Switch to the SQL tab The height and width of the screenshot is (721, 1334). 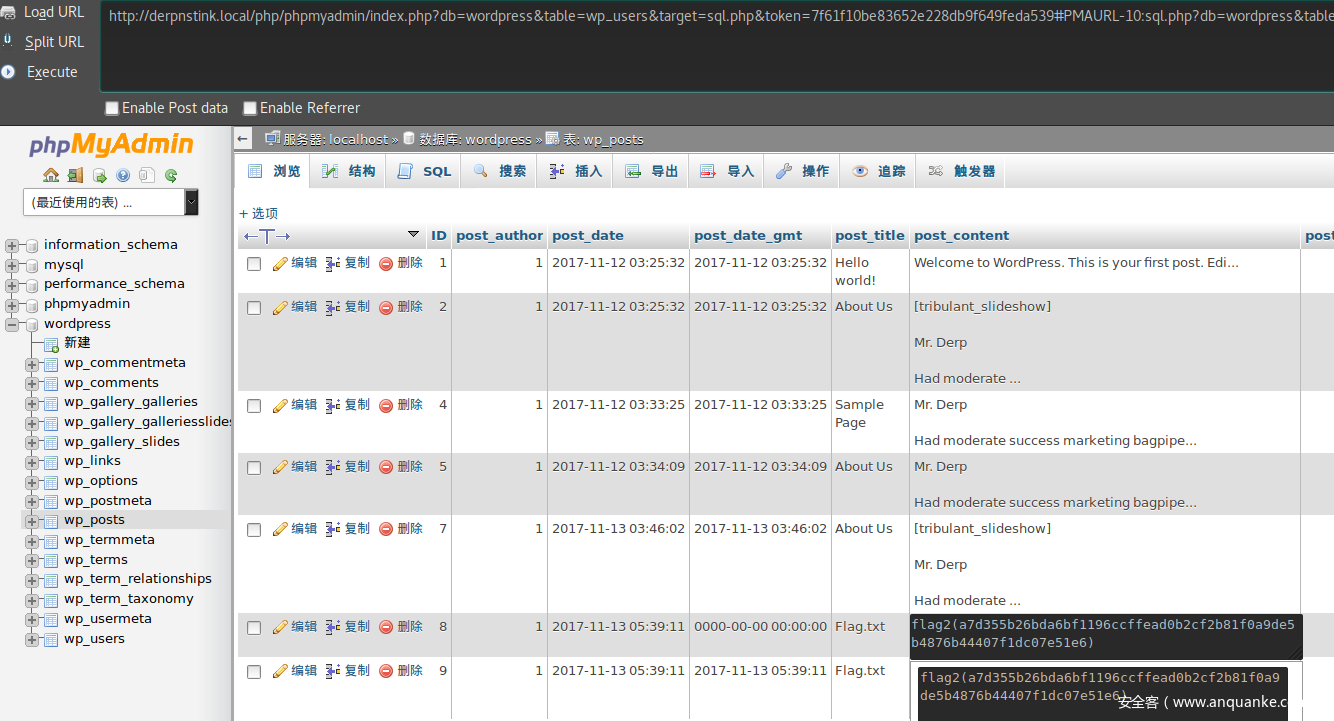pos(425,171)
